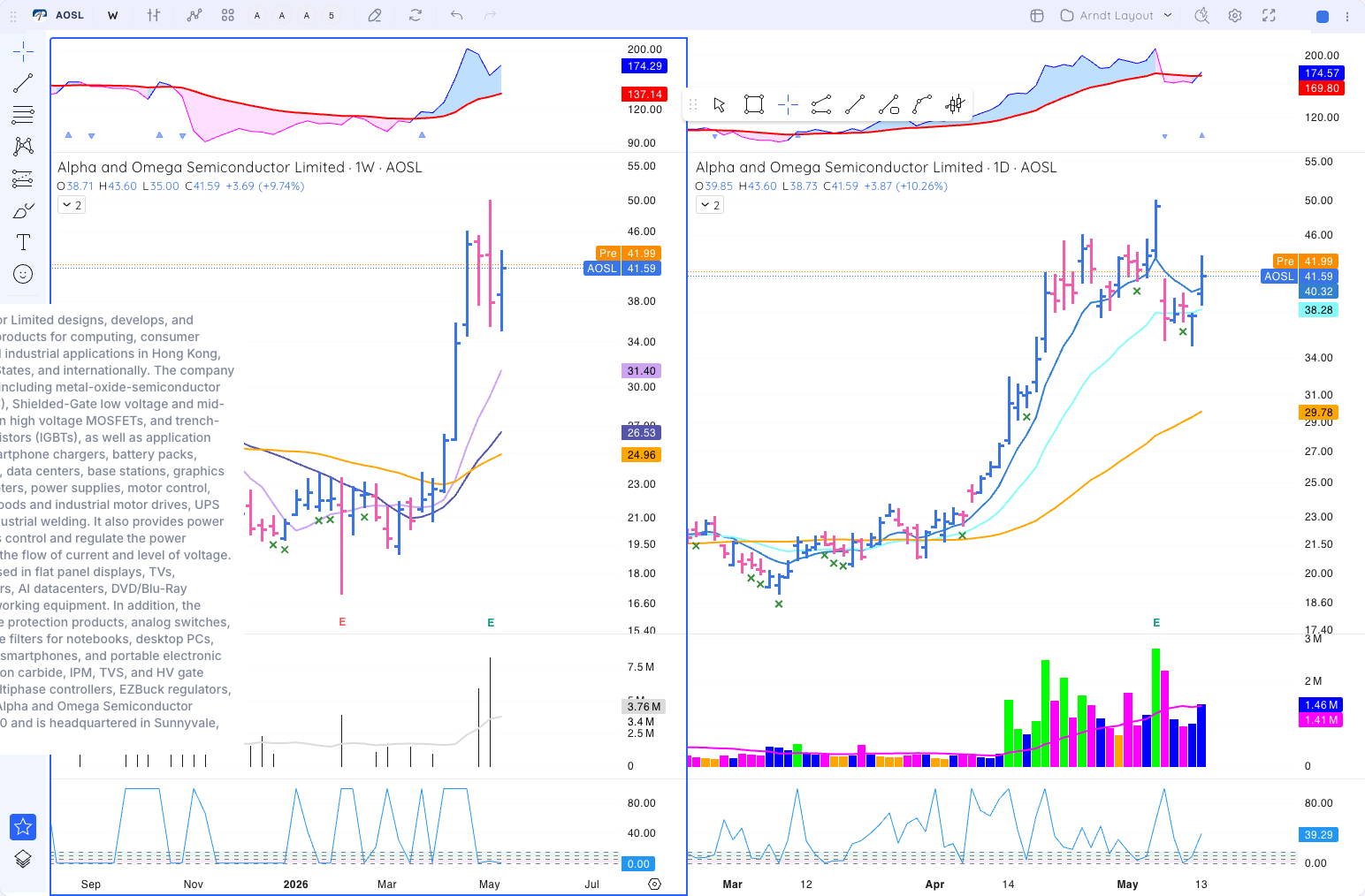Screen dimensions: 1365x896
Task: Click the replay sync arrows icon
Action: [x=416, y=15]
